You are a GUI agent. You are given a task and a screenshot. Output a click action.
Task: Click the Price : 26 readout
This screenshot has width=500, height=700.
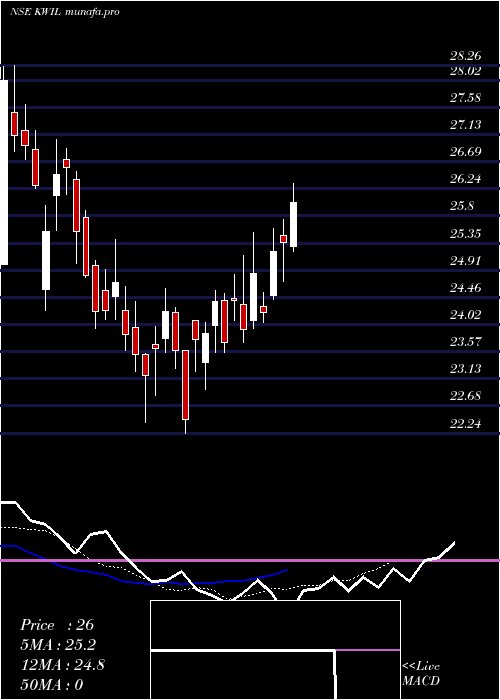tap(57, 625)
